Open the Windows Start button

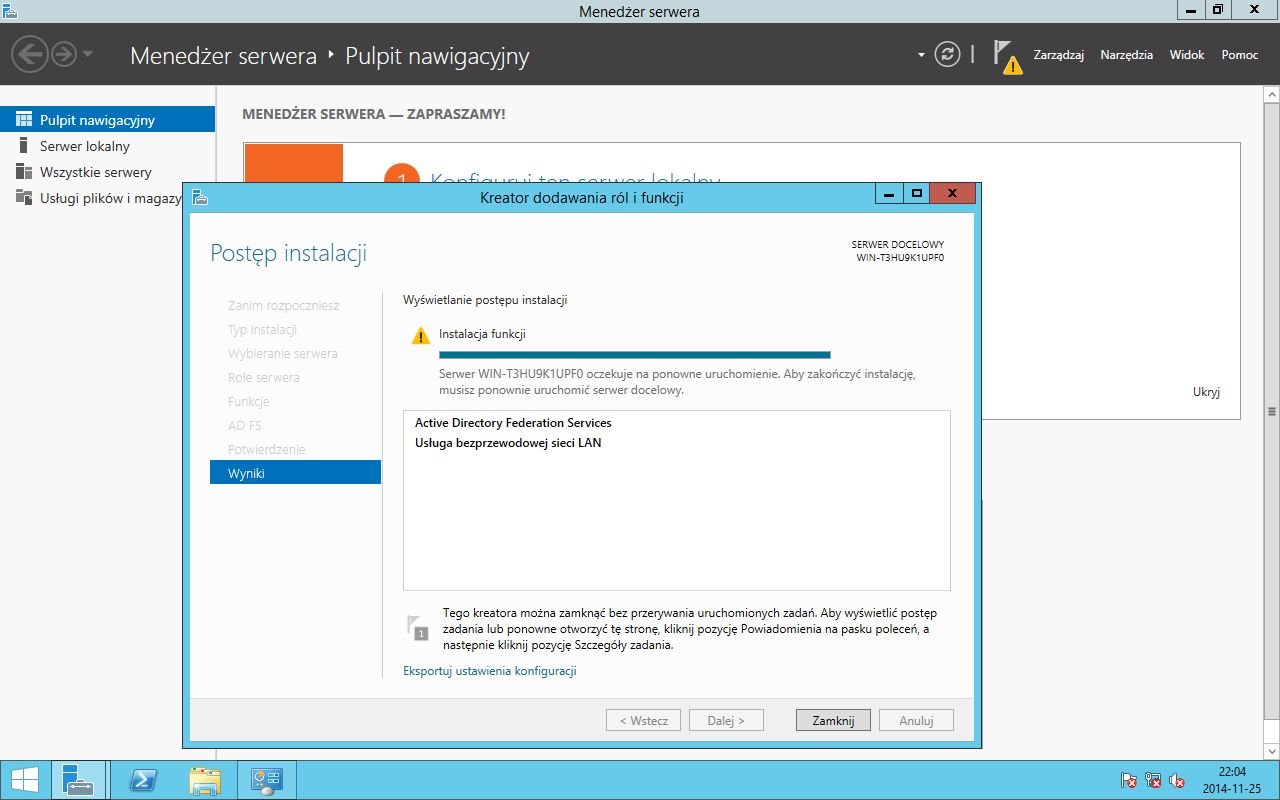tap(24, 780)
